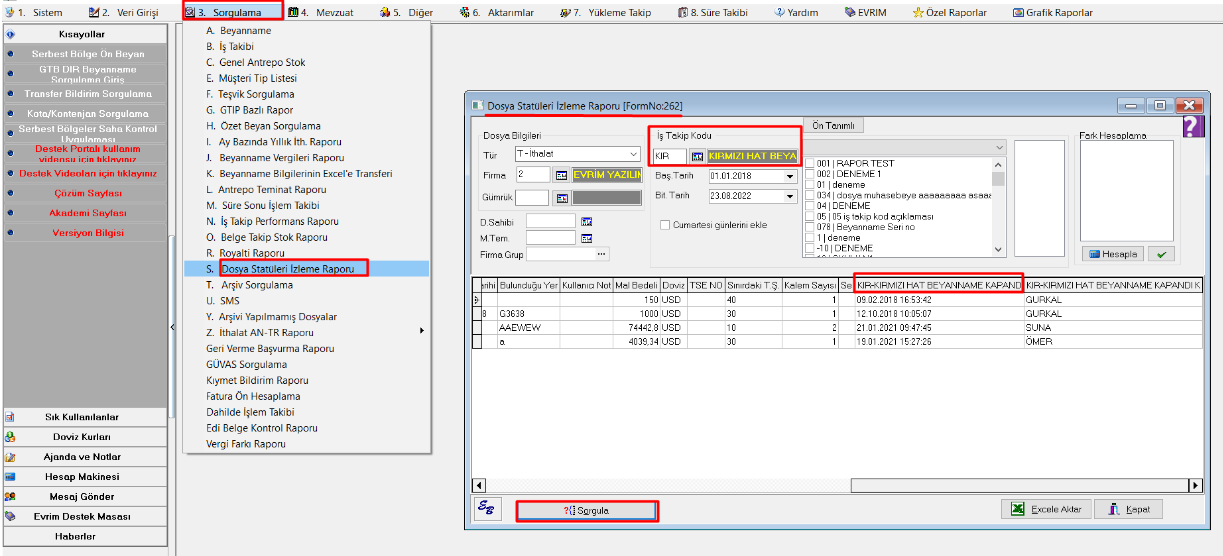This screenshot has width=1223, height=556.
Task: Click the Excele Aktar button
Action: [1046, 509]
